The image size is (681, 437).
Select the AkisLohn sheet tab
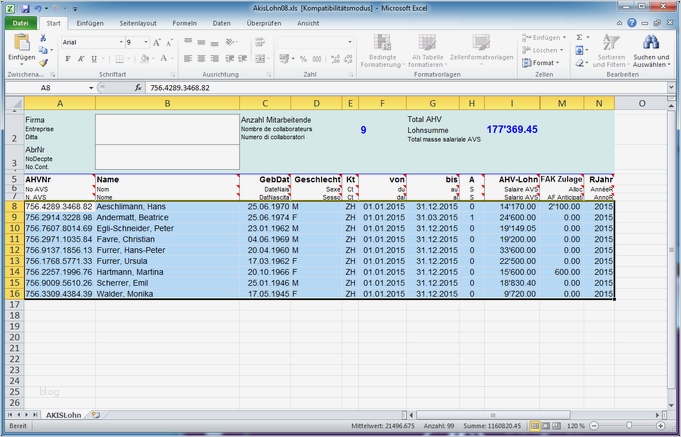click(64, 413)
